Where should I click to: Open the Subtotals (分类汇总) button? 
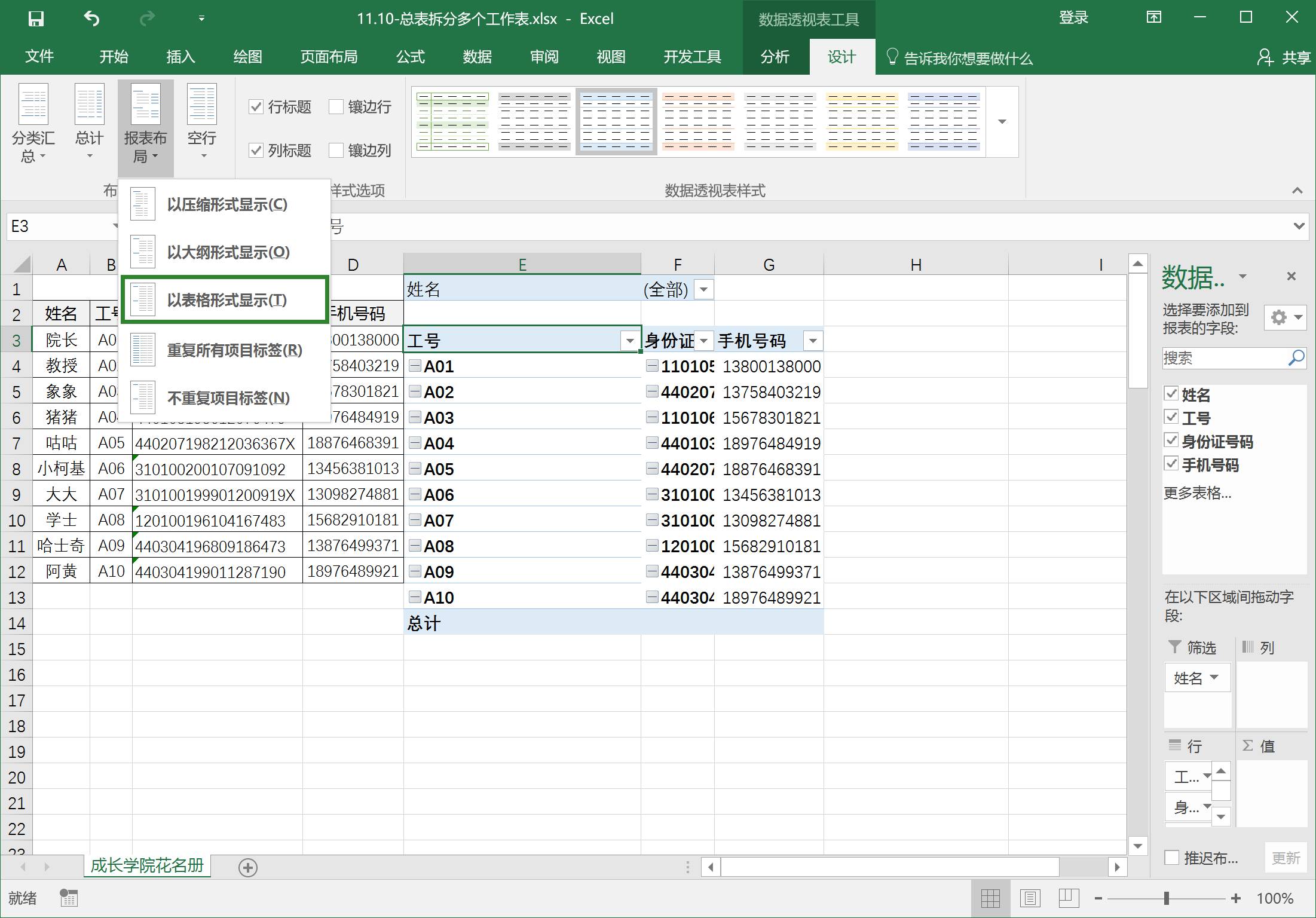pos(33,123)
